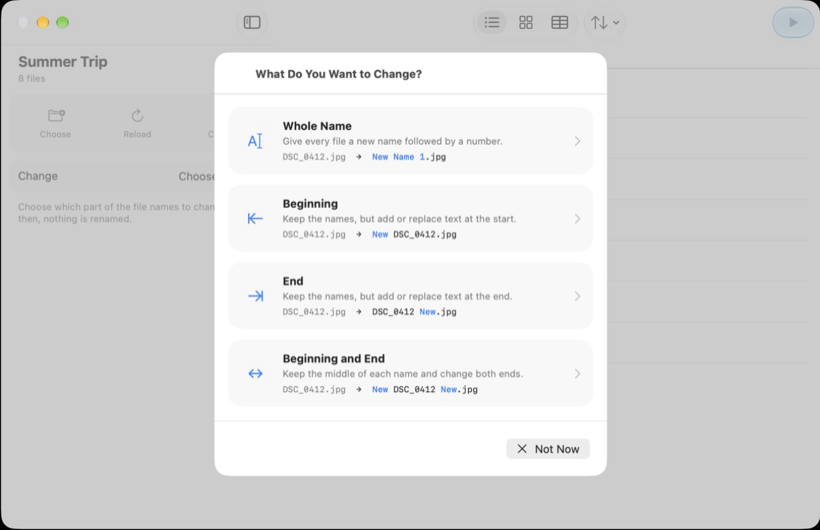820x530 pixels.
Task: Select the Whole Name option
Action: (411, 141)
